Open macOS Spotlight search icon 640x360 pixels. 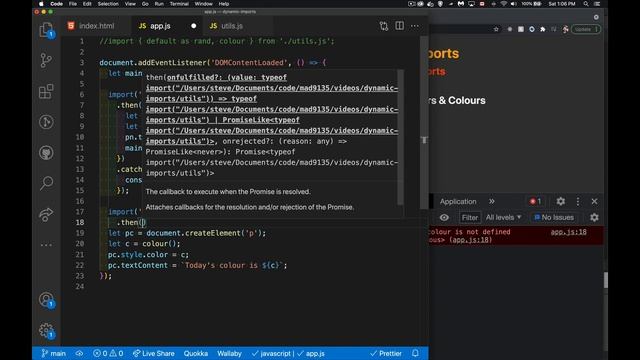(586, 4)
